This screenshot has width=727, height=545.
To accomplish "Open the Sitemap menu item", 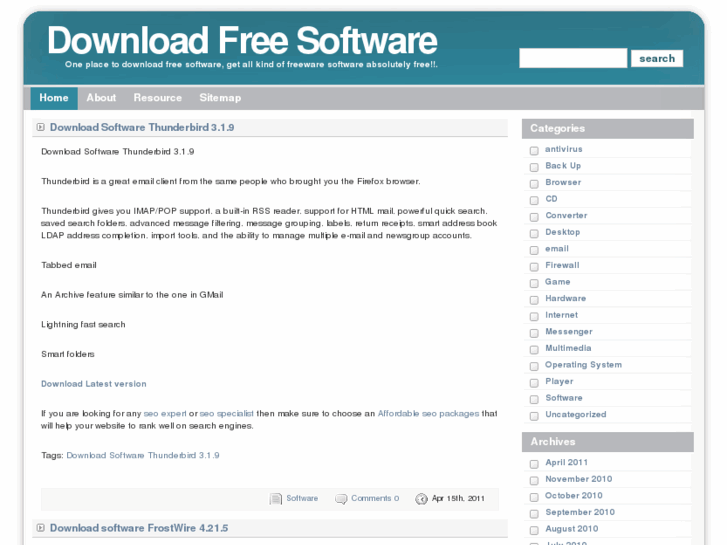I will tap(220, 98).
